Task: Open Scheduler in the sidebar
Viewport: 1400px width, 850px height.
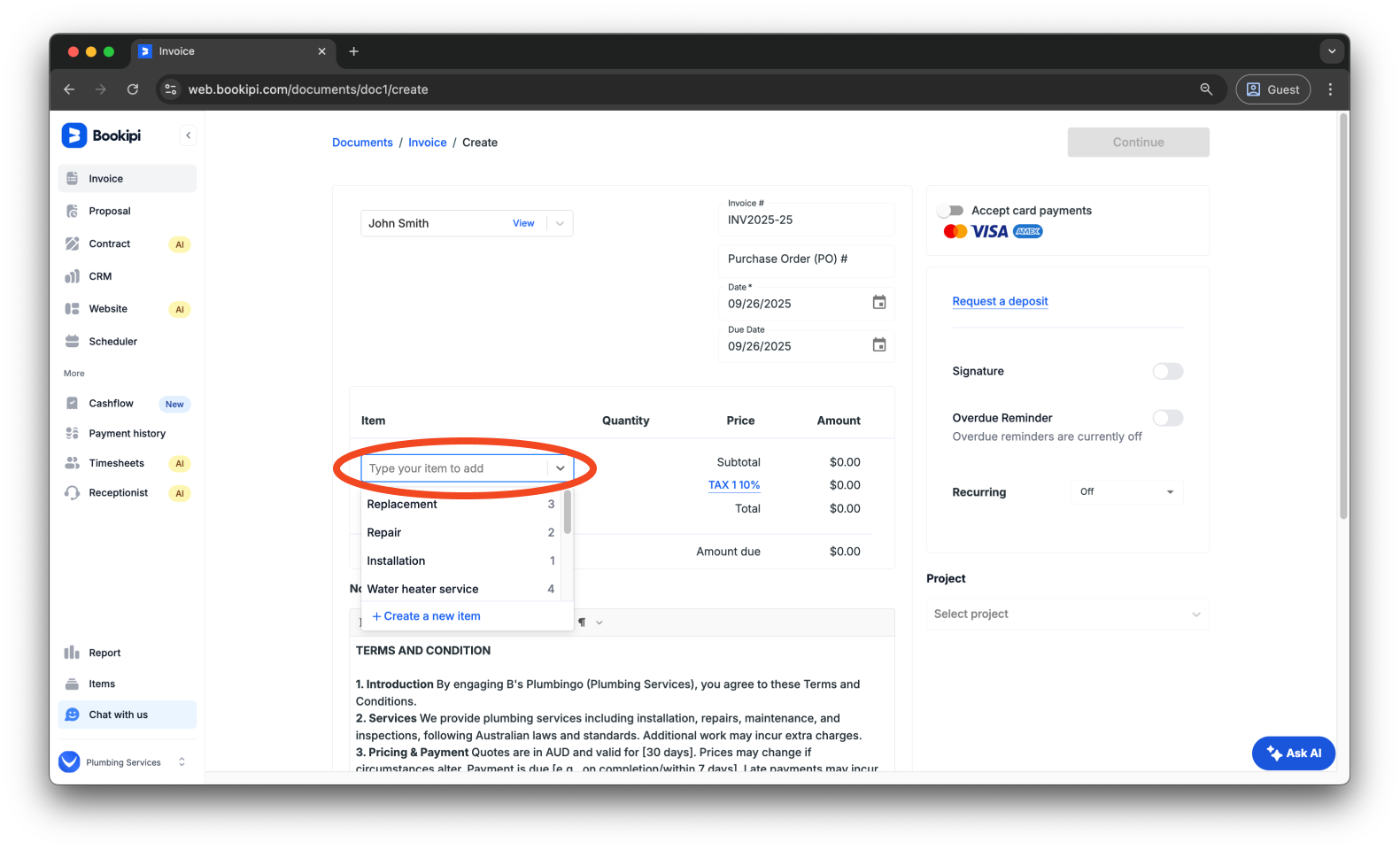Action: click(x=128, y=341)
